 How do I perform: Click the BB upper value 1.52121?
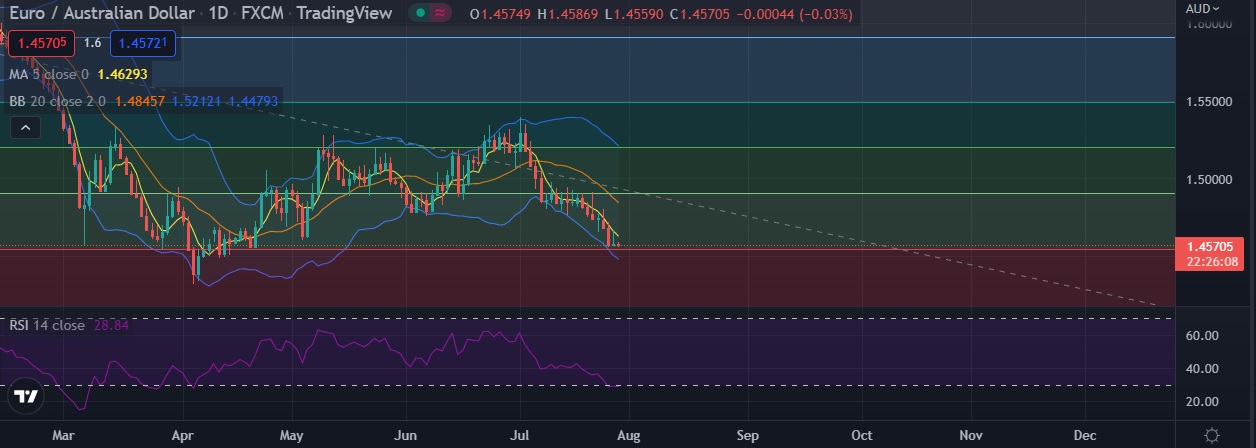click(x=197, y=100)
